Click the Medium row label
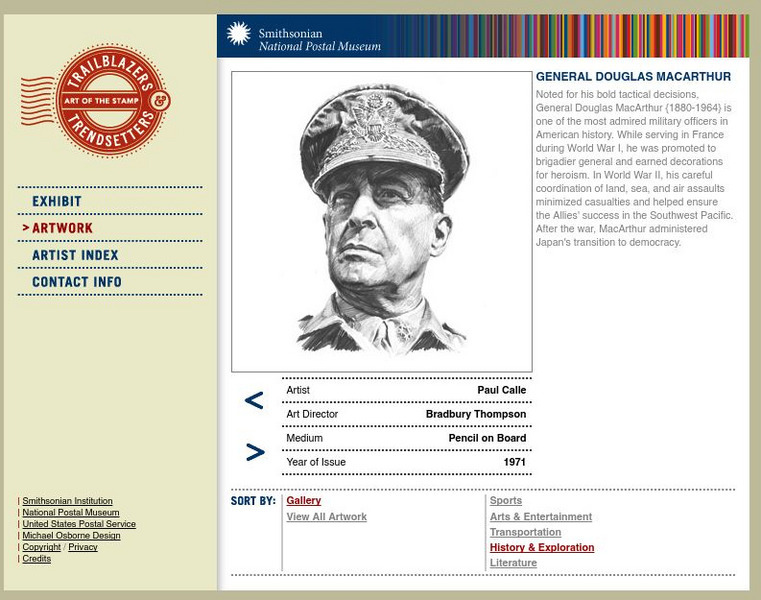Viewport: 761px width, 600px height. 304,438
